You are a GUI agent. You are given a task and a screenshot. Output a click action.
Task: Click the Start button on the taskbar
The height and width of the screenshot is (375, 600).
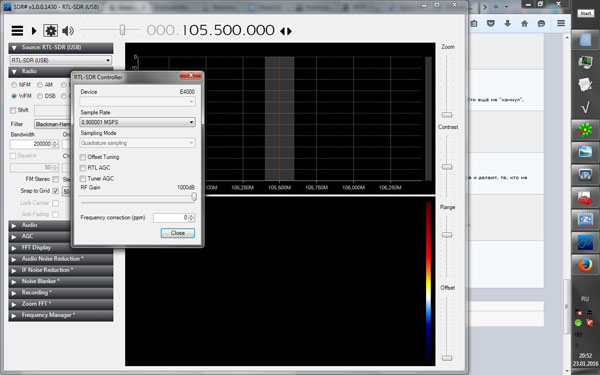[585, 13]
